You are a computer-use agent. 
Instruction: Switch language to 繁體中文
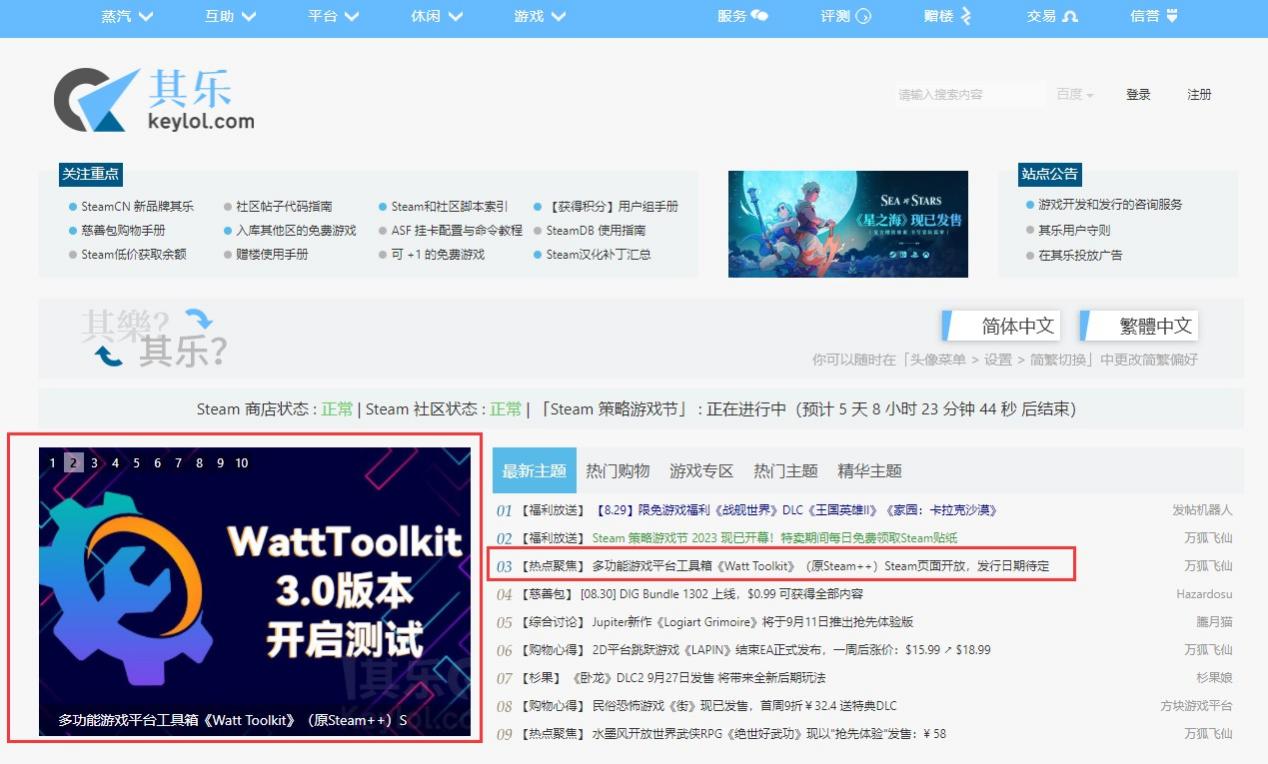[1146, 326]
